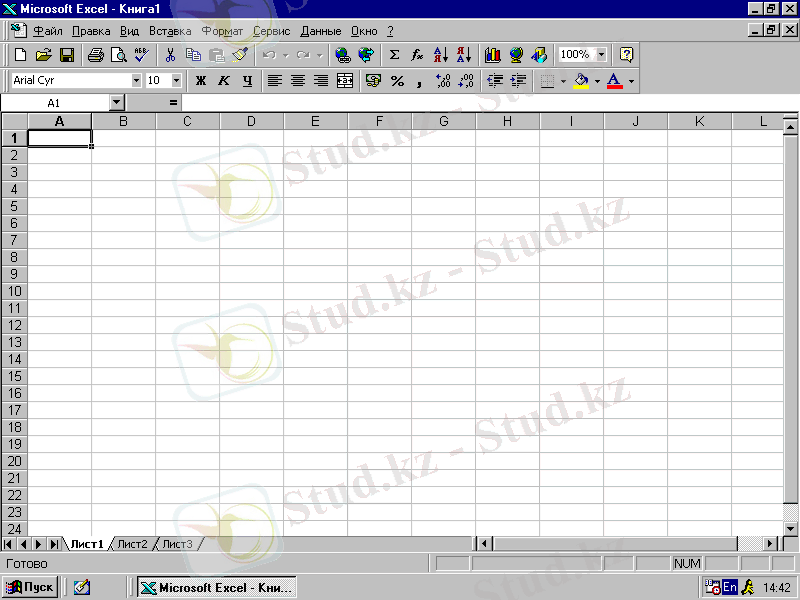The image size is (800, 600).
Task: Open the Сервис menu
Action: pos(271,31)
